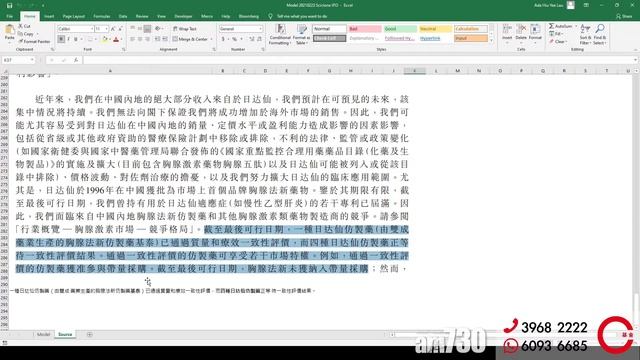The height and width of the screenshot is (360, 640).
Task: Align text to the left
Action: [x=132, y=39]
